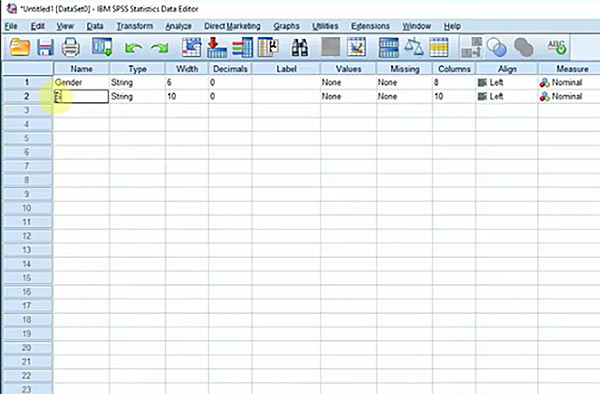Undo the last action
Screen dimensions: 600x394
[134, 48]
